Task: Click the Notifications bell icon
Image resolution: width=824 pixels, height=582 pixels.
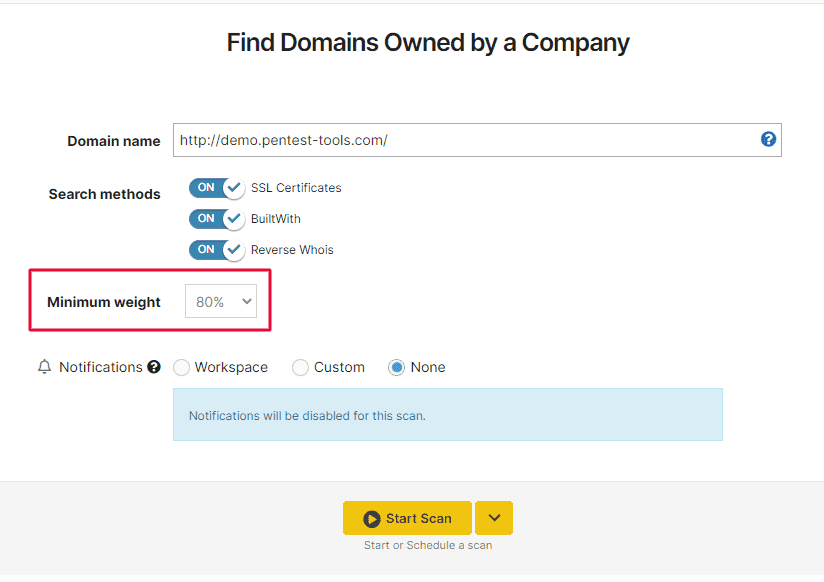Action: (44, 367)
